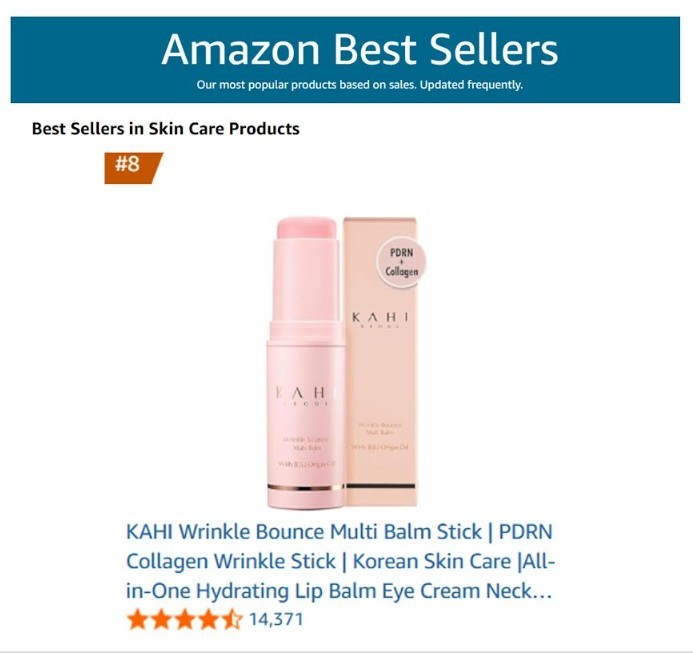Click the PDRN + Collagen round badge

tap(401, 263)
